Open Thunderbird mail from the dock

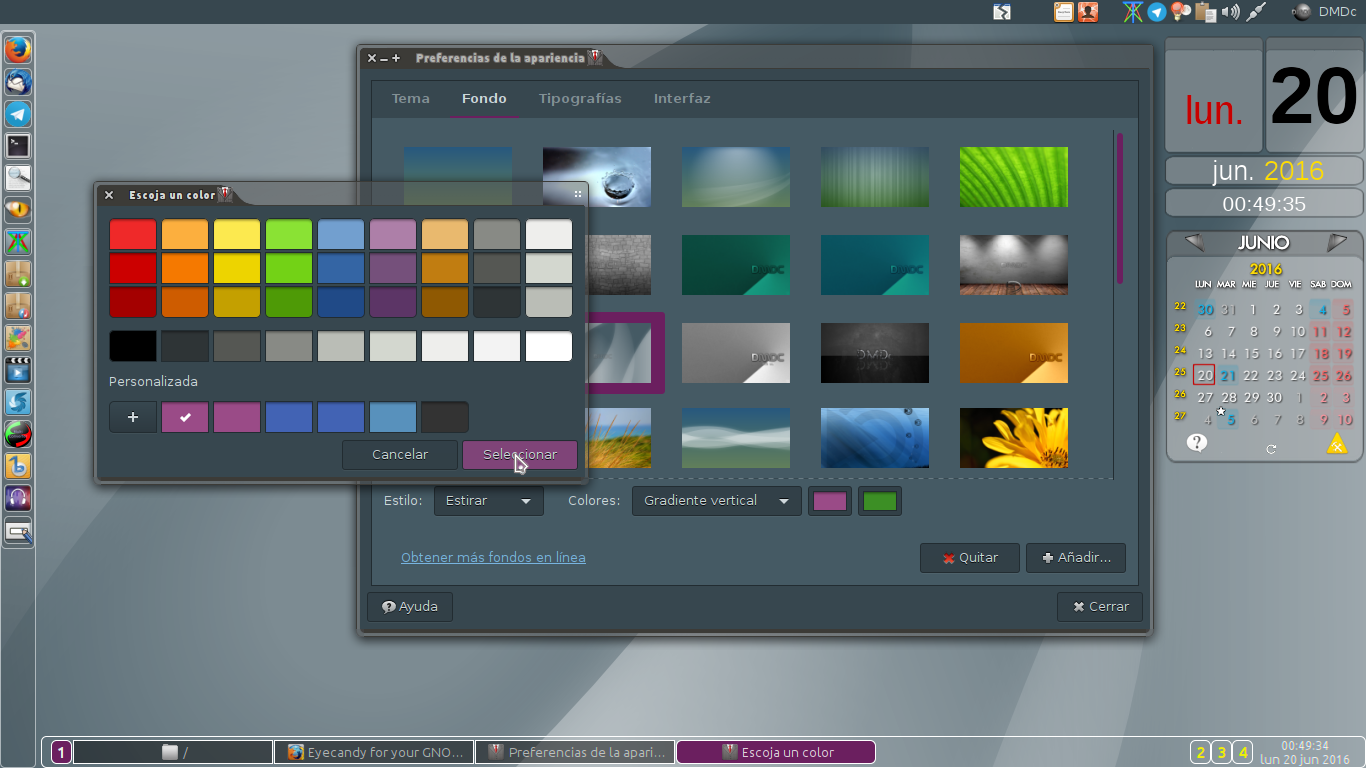[x=18, y=81]
